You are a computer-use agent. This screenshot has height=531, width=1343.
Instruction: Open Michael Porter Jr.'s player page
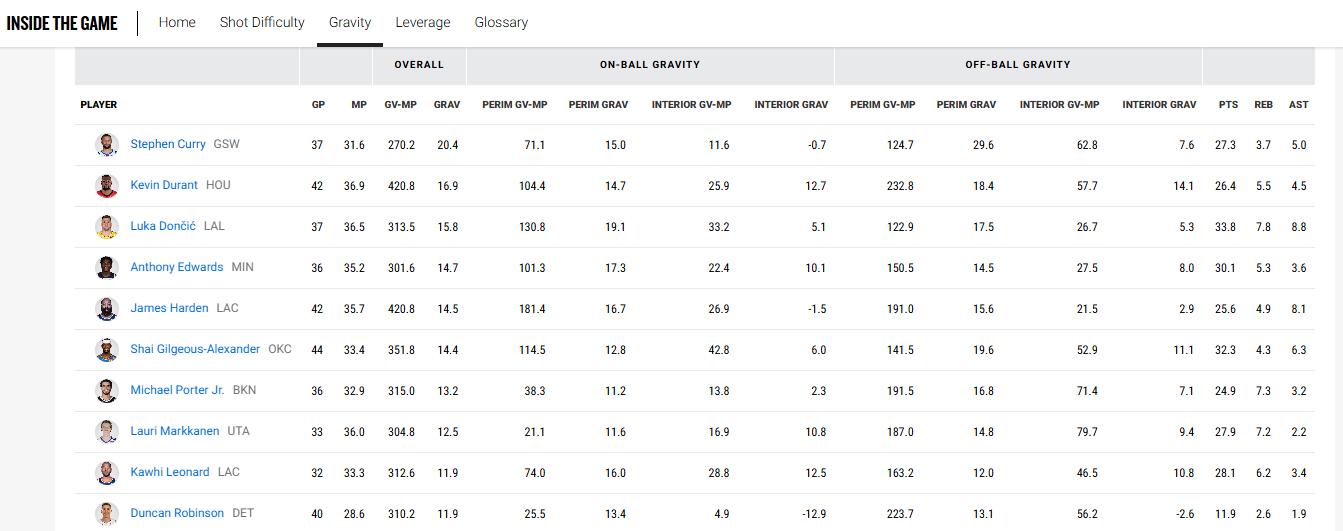pyautogui.click(x=177, y=390)
